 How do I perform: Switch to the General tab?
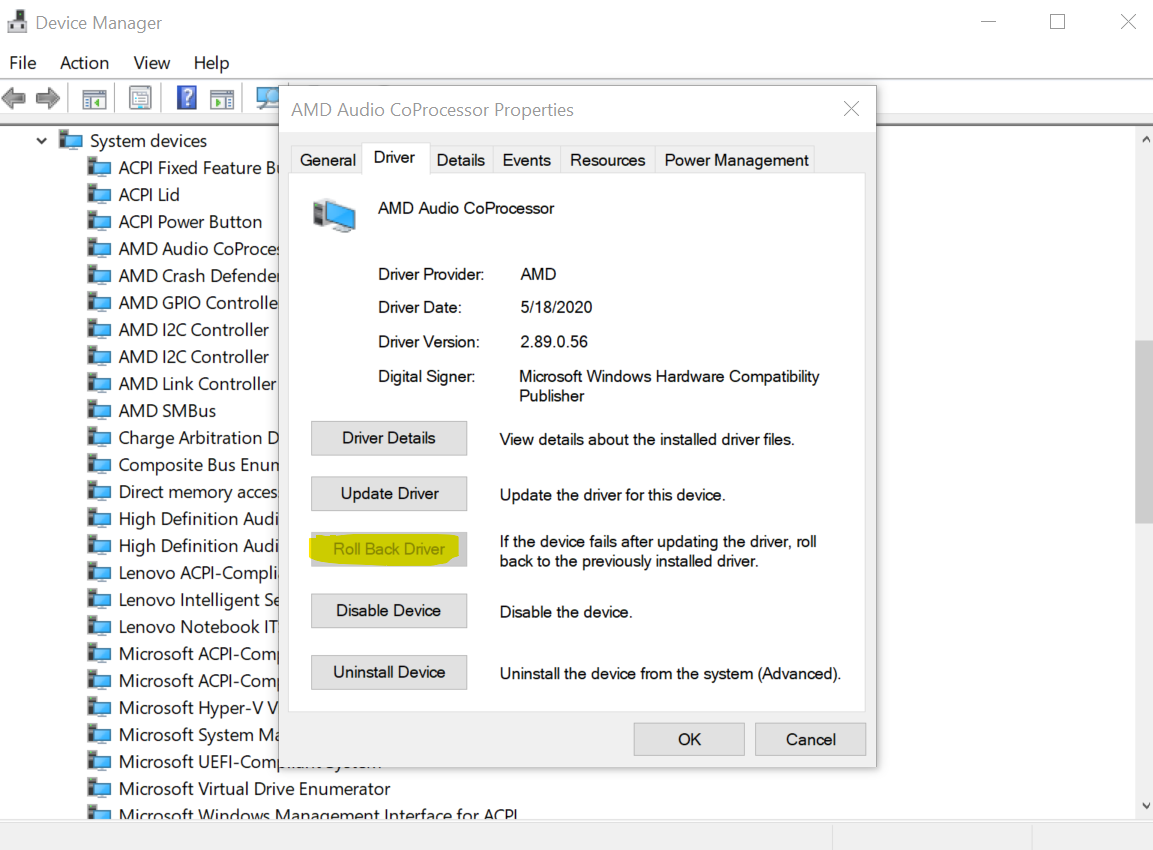coord(328,160)
